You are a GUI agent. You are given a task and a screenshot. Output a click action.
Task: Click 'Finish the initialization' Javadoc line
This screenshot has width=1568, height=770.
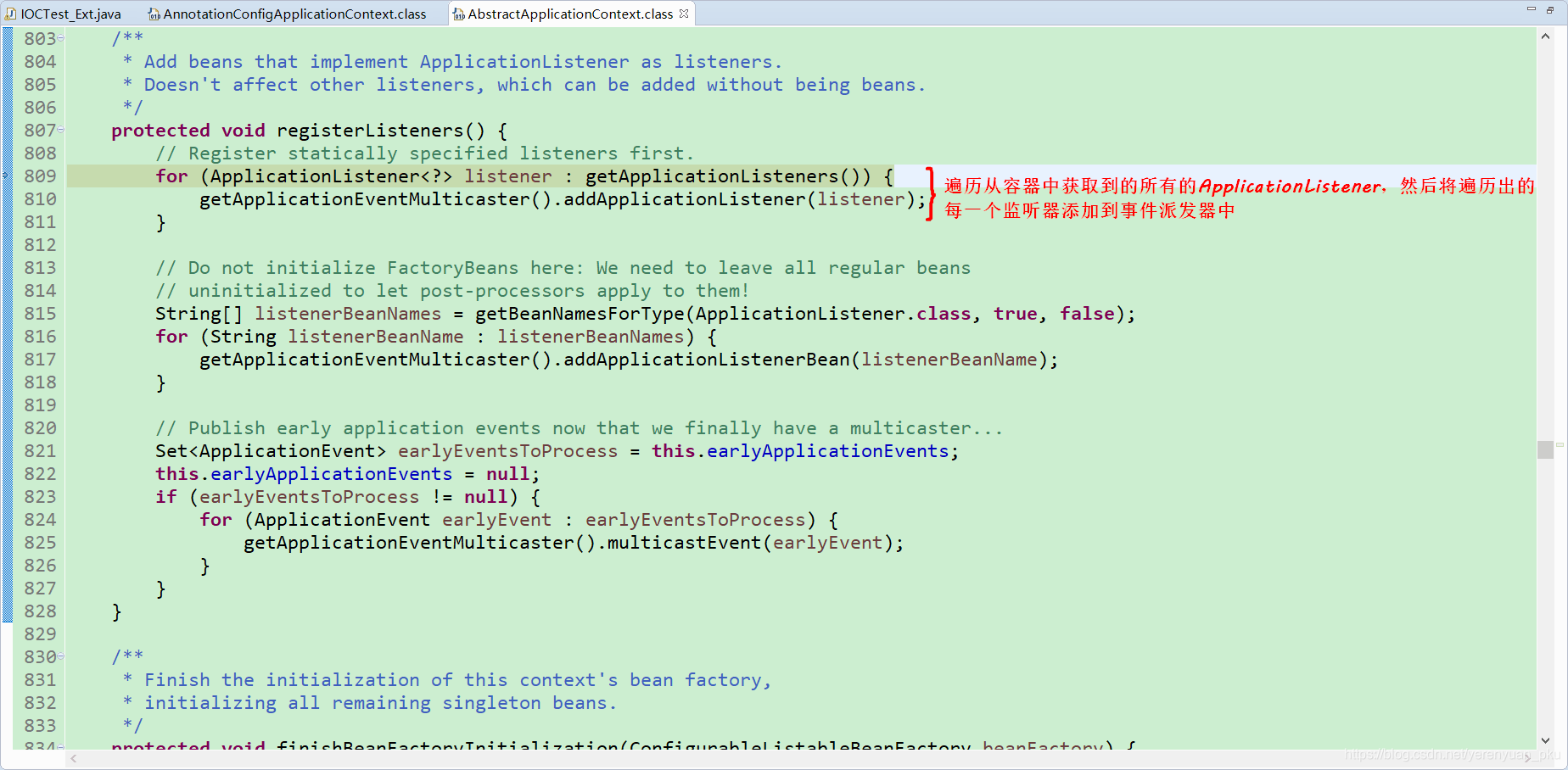coord(446,680)
